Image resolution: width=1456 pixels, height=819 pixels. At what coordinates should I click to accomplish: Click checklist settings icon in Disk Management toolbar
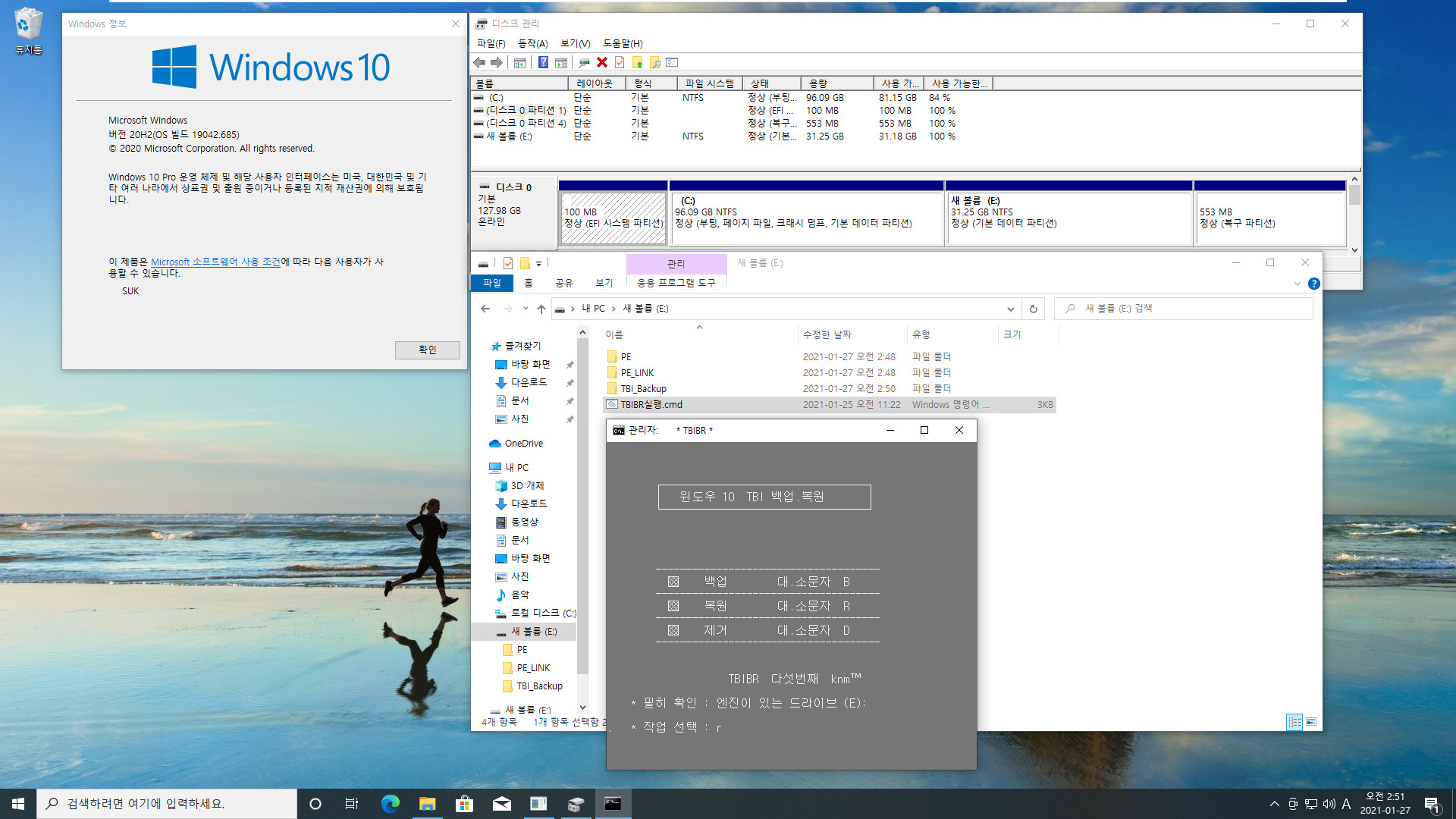tap(672, 62)
